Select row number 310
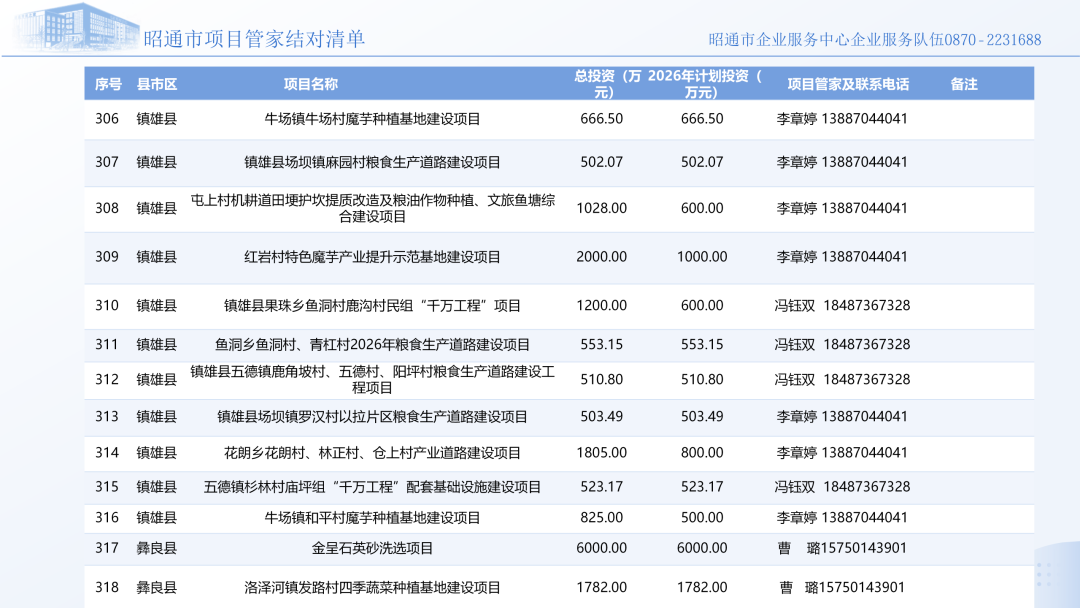1080x608 pixels. pyautogui.click(x=107, y=305)
